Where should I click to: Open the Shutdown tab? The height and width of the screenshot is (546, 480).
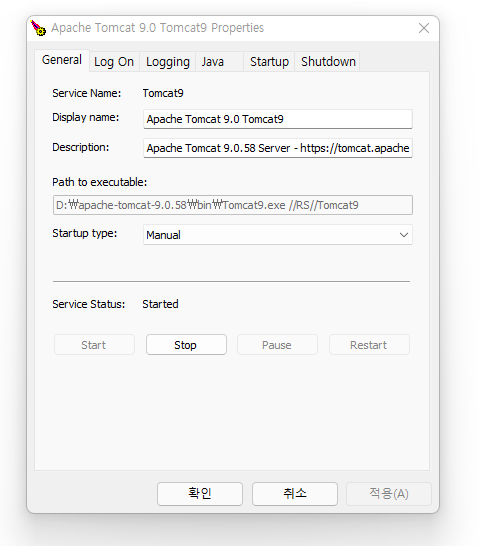328,62
